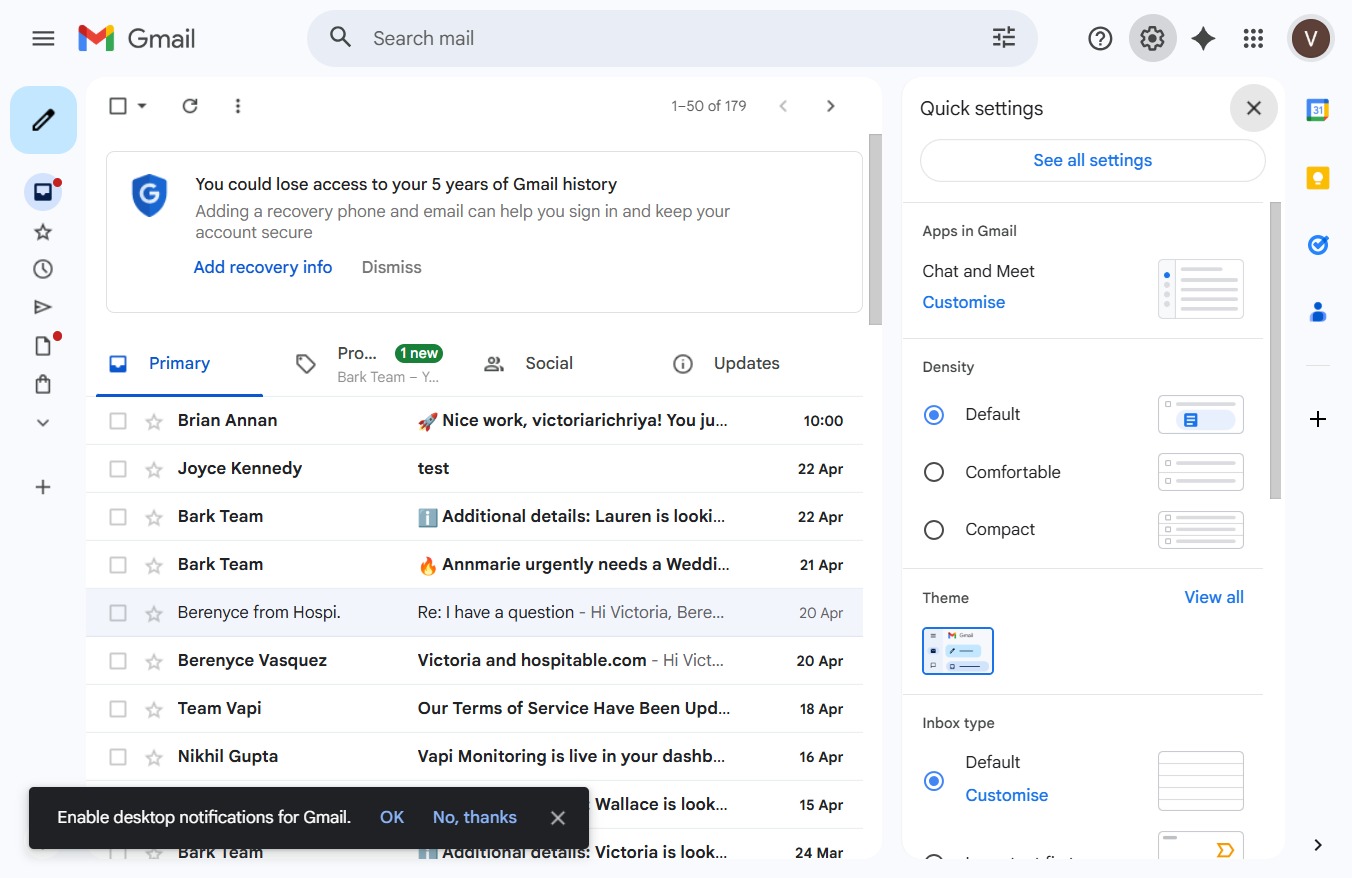Click the Quick settings panel scrollbar

(x=1275, y=350)
